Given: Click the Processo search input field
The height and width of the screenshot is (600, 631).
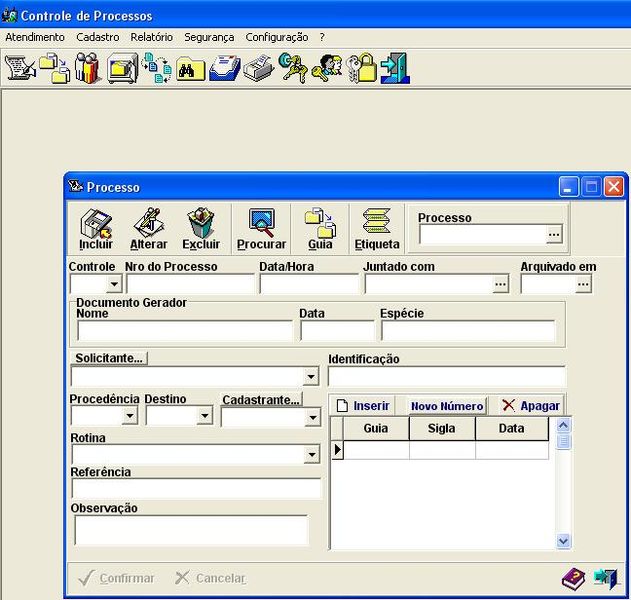Looking at the screenshot, I should [483, 235].
